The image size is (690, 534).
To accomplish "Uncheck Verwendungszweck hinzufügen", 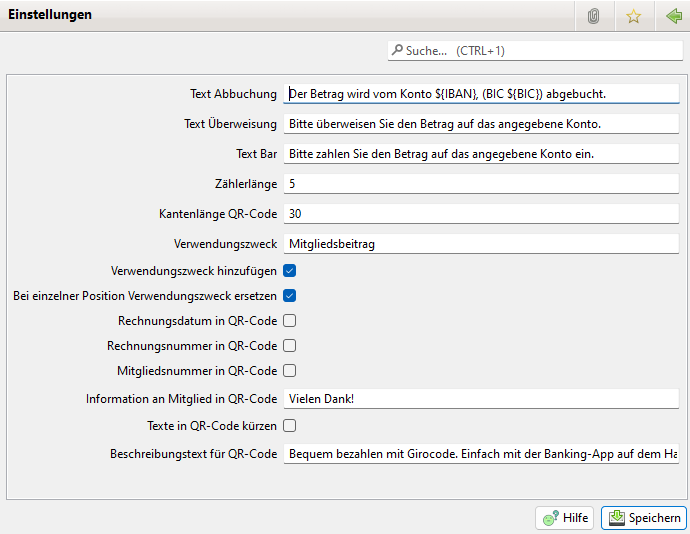I will 289,270.
